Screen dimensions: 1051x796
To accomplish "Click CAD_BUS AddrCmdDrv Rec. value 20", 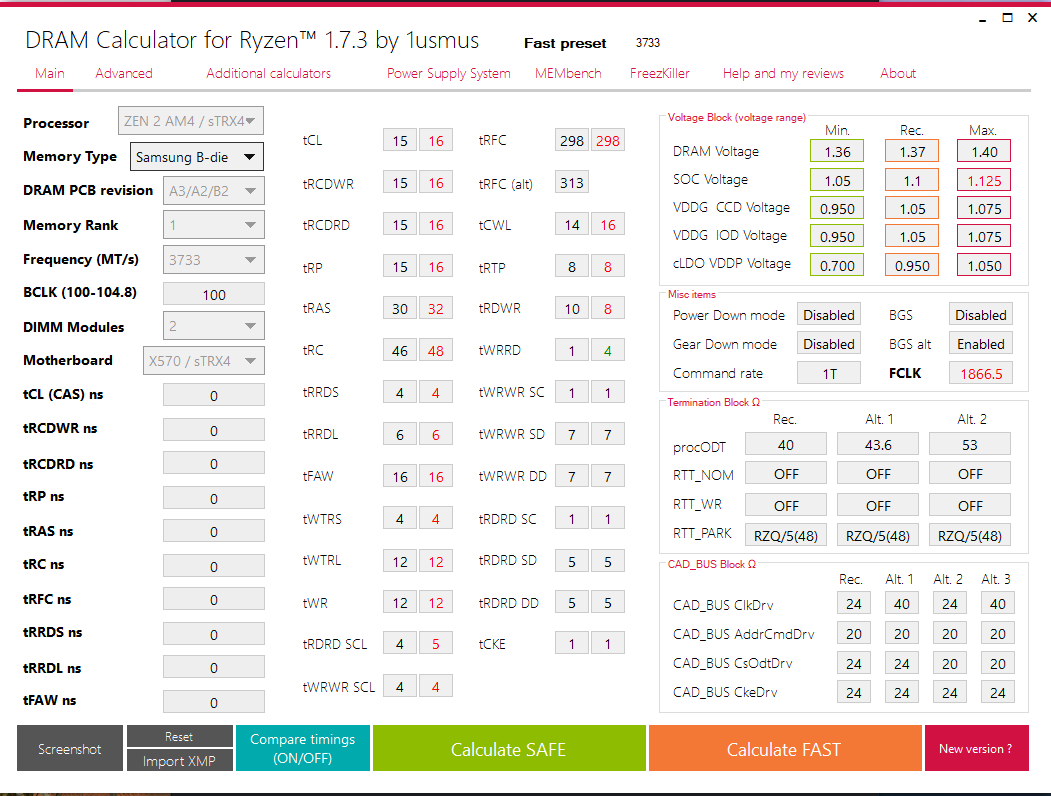I will [853, 633].
